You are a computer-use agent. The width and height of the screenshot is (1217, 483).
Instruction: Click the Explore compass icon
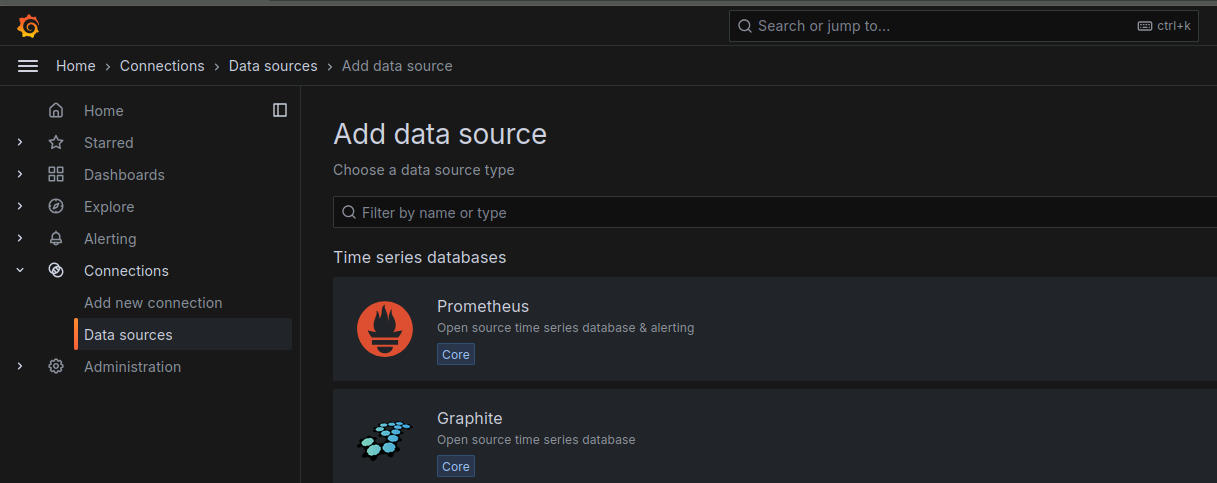pyautogui.click(x=56, y=207)
